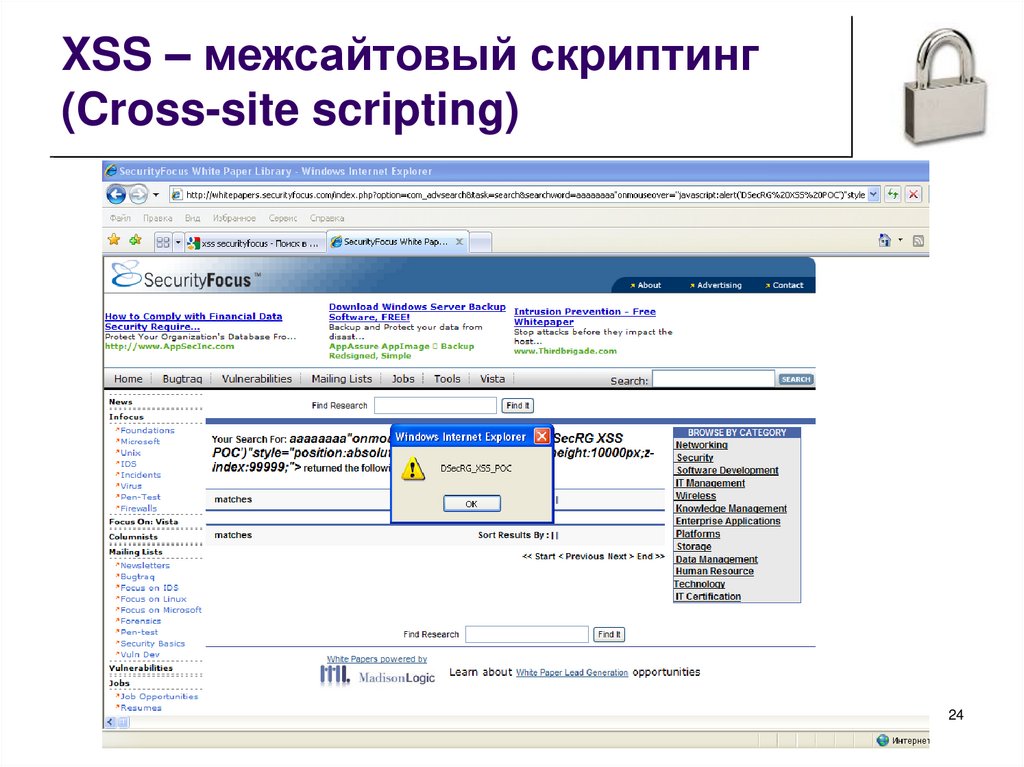Open the How to Comply with Financial Data ad
This screenshot has width=1024, height=767.
click(x=193, y=321)
